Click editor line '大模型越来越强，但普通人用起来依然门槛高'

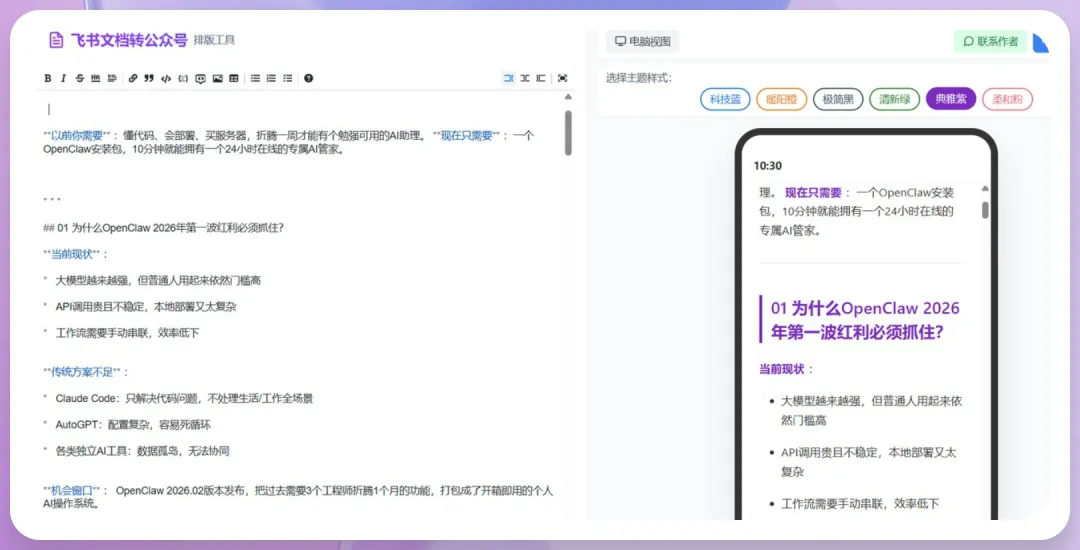tap(158, 280)
